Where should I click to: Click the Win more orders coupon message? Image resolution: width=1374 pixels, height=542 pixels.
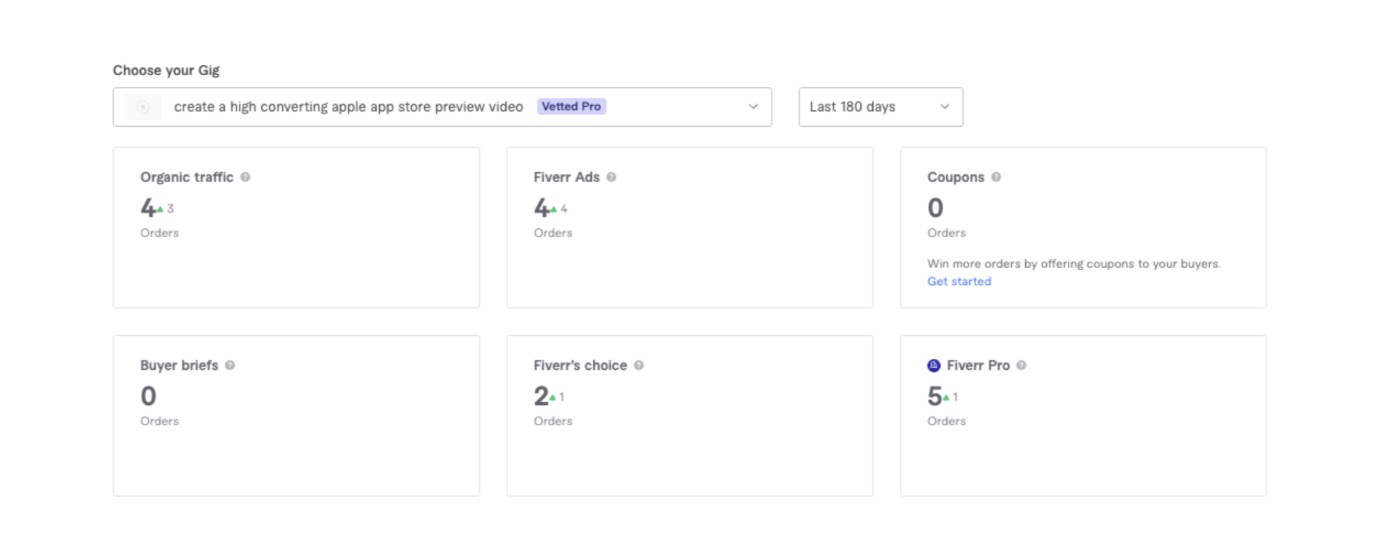click(x=1074, y=264)
